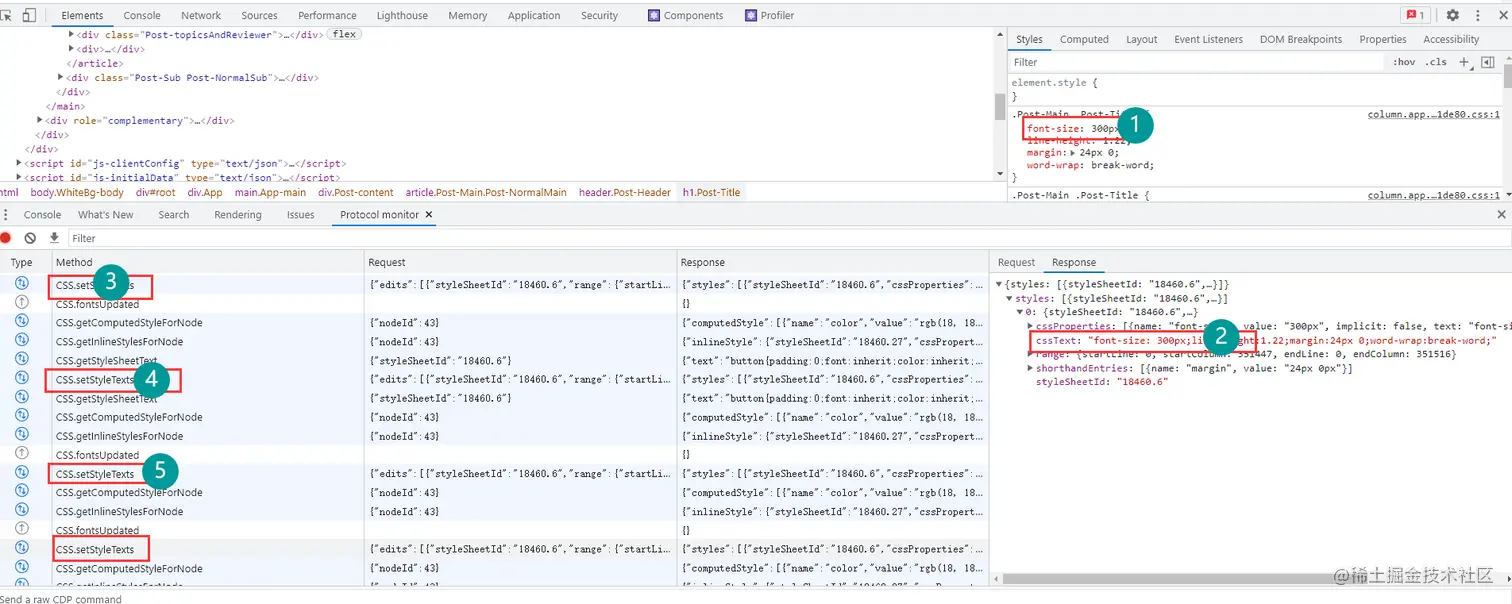Close the Protocol monitor tab
The width and height of the screenshot is (1512, 604).
click(x=429, y=214)
